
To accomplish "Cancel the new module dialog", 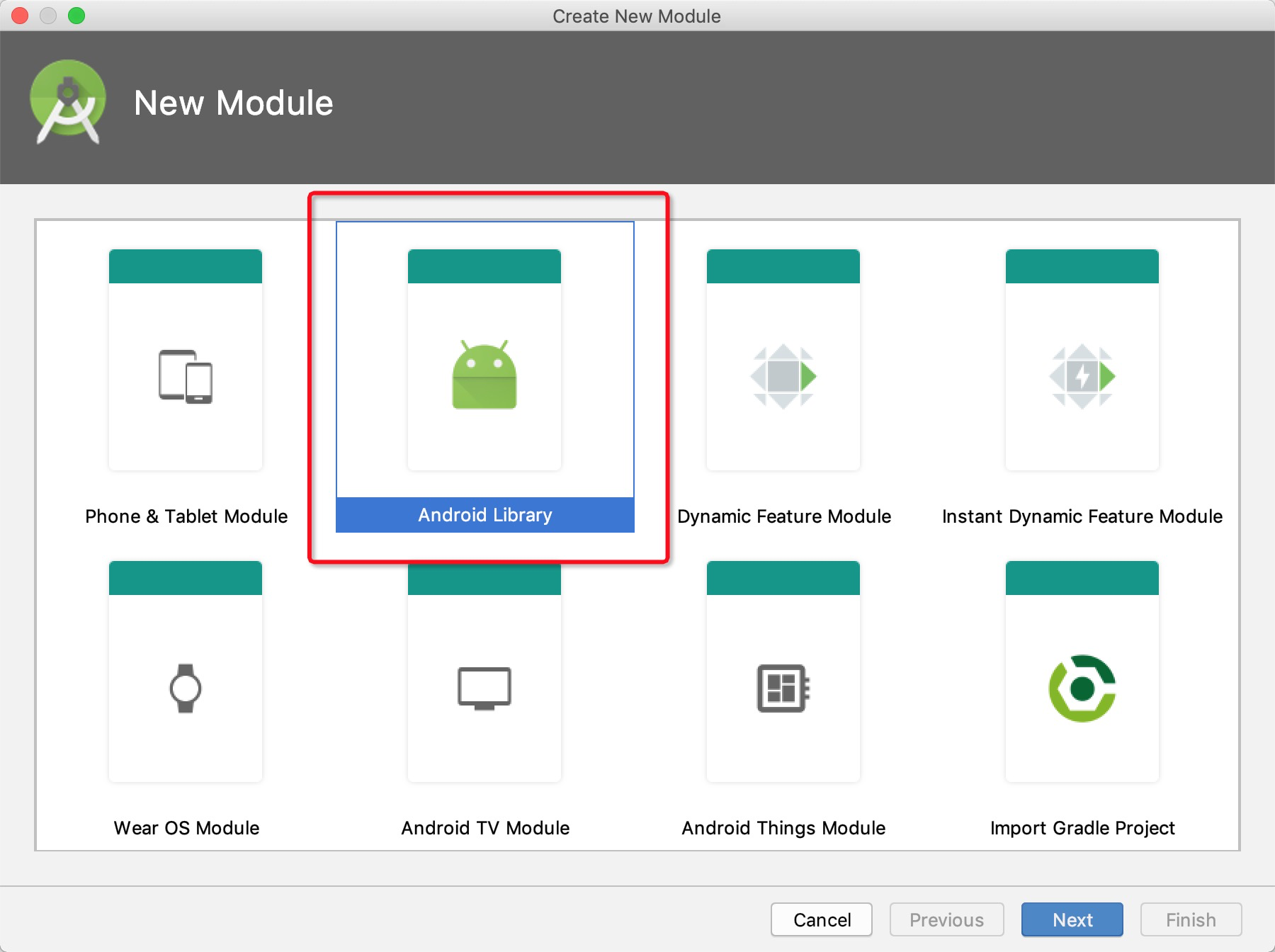I will 822,919.
